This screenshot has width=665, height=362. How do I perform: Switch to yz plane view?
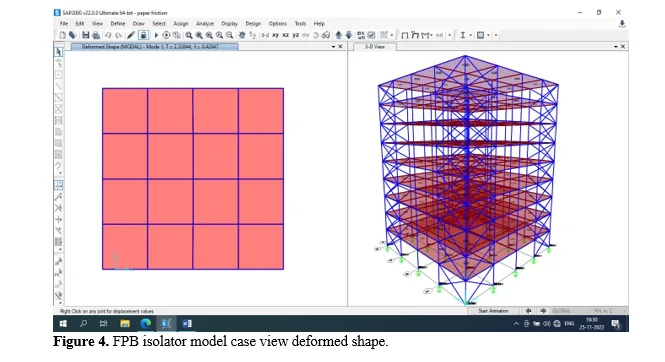(296, 35)
